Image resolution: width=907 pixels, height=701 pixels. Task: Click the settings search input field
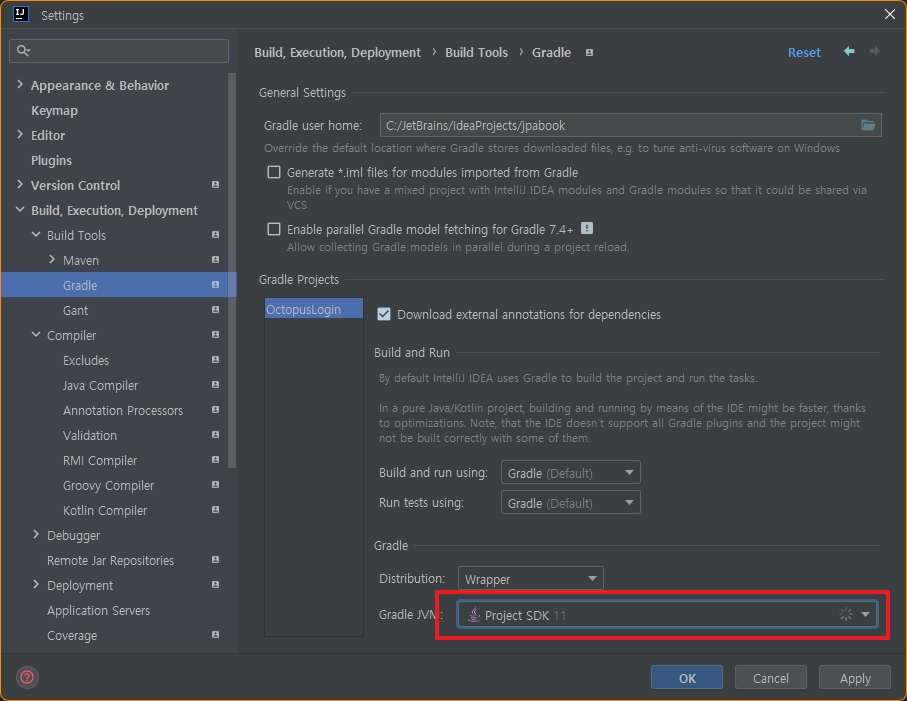click(119, 51)
